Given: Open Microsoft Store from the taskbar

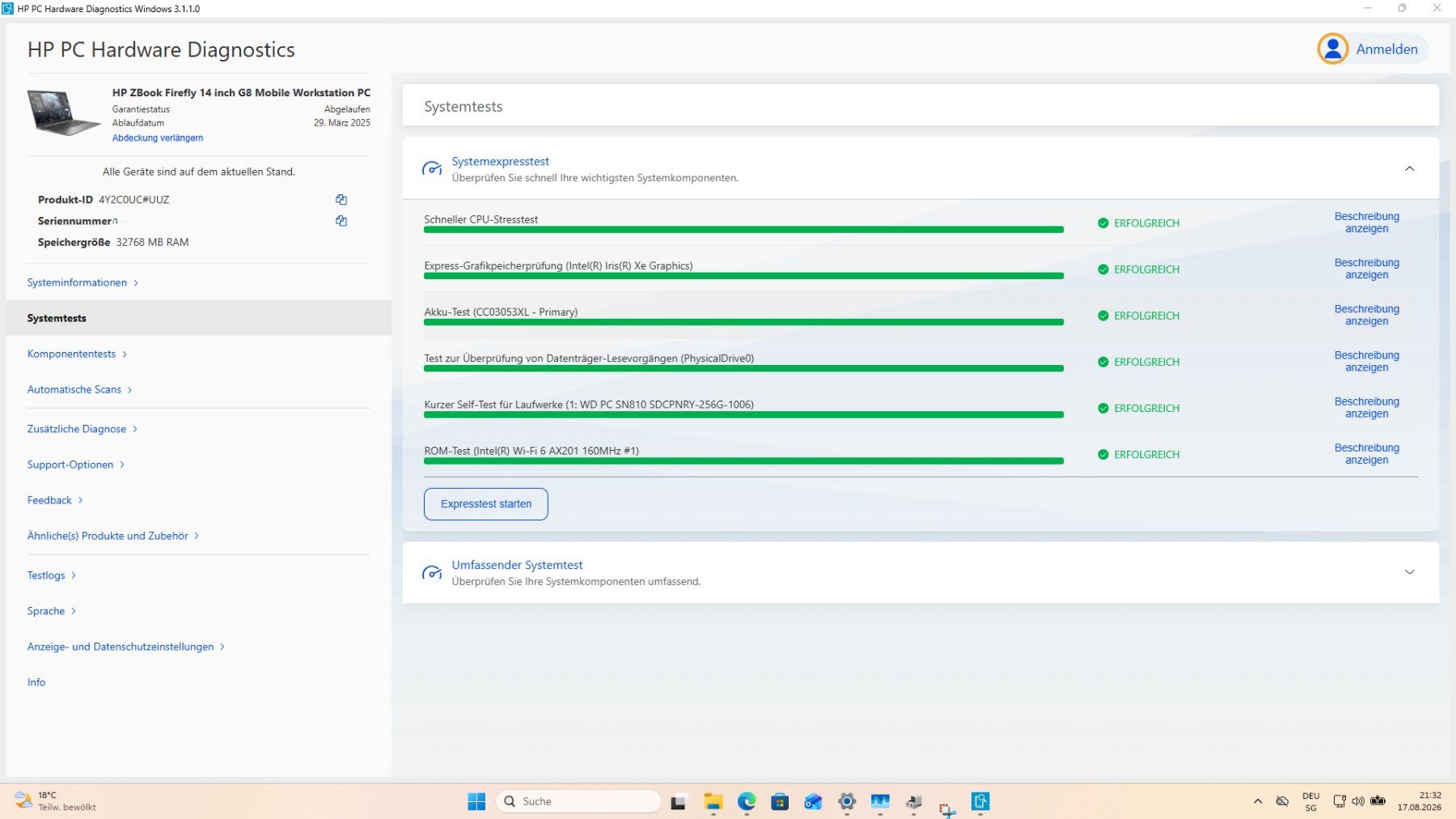Looking at the screenshot, I should 780,801.
